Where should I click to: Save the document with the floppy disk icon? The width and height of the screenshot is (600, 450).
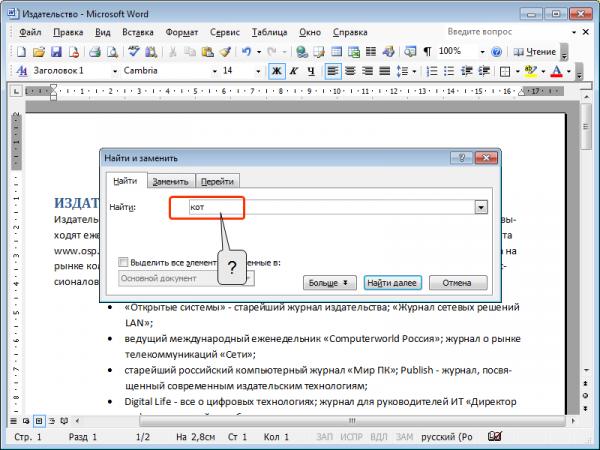coord(56,52)
